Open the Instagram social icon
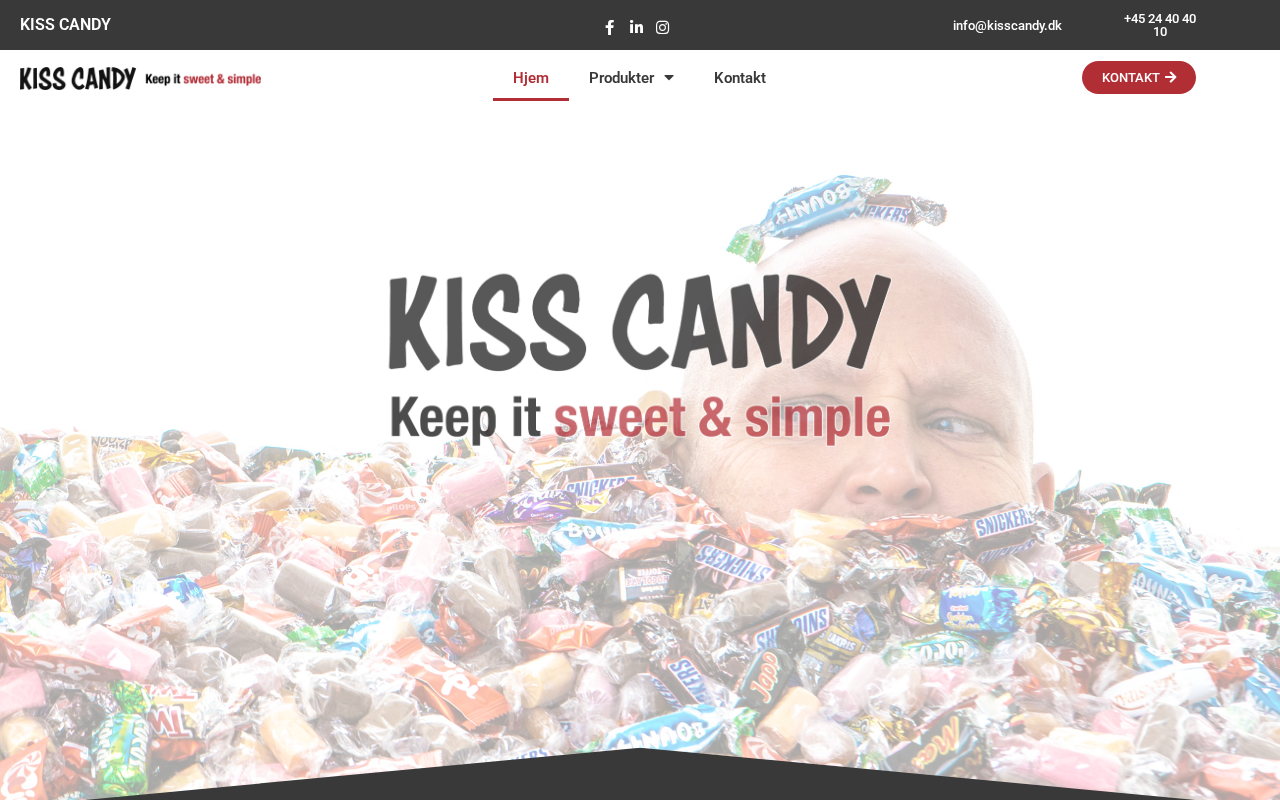 tap(662, 27)
